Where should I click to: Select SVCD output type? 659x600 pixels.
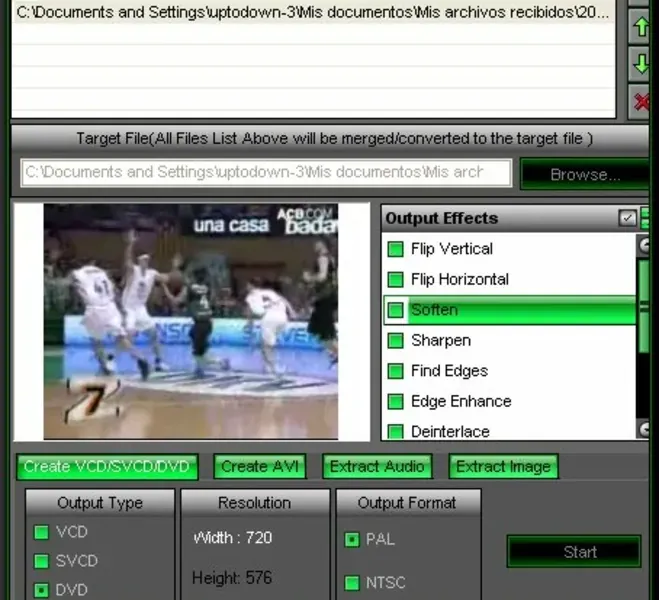[x=41, y=561]
